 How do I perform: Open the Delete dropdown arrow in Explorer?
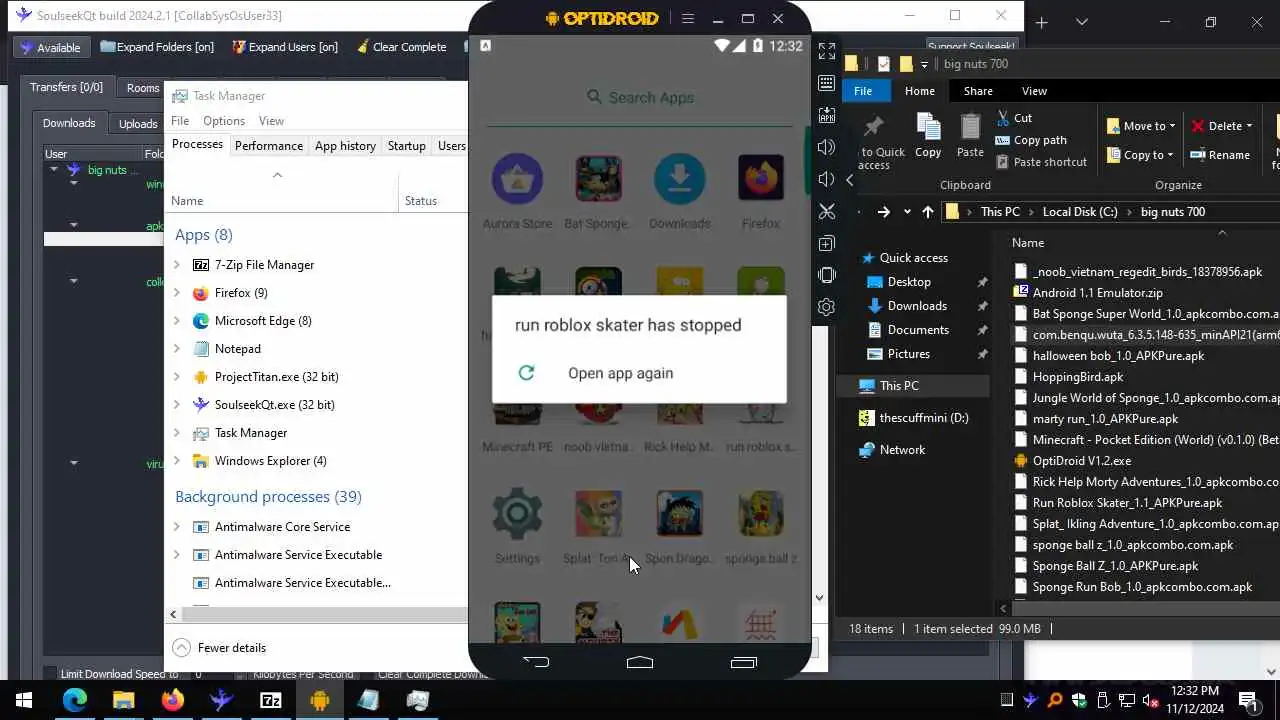point(1249,126)
